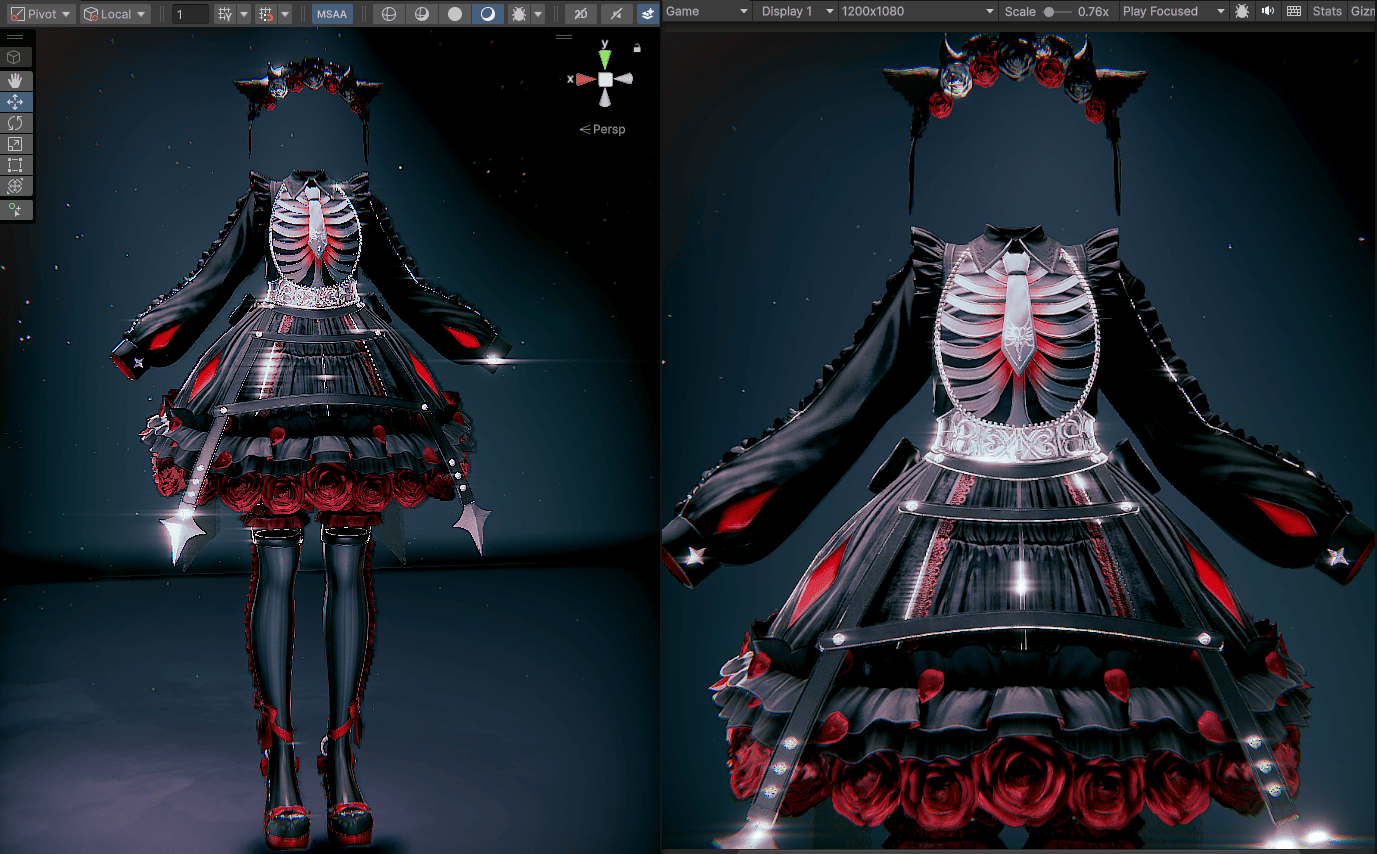Select the Scale tool
Image resolution: width=1377 pixels, height=854 pixels.
pyautogui.click(x=16, y=144)
